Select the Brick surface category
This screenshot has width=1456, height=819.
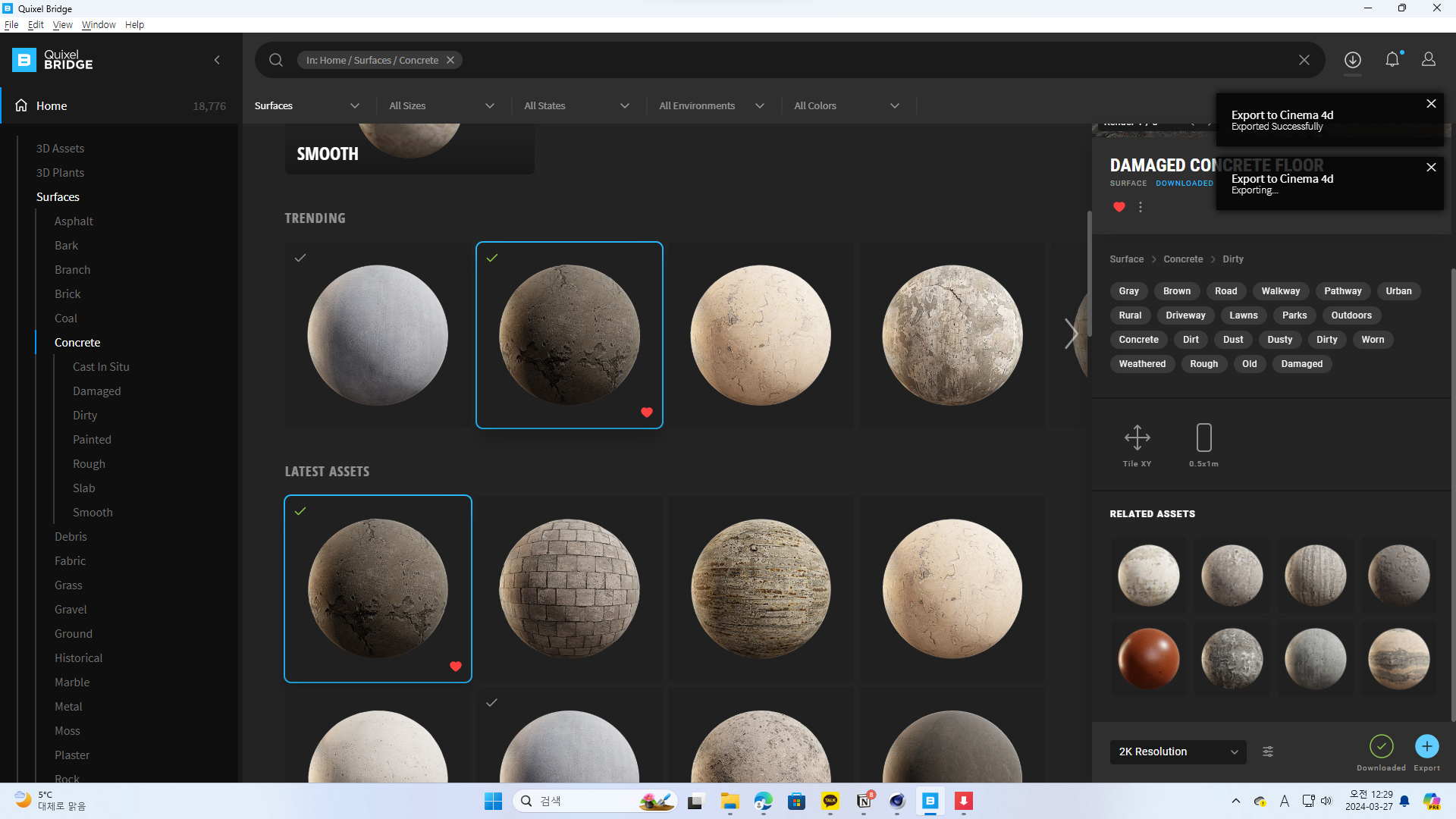click(x=67, y=294)
